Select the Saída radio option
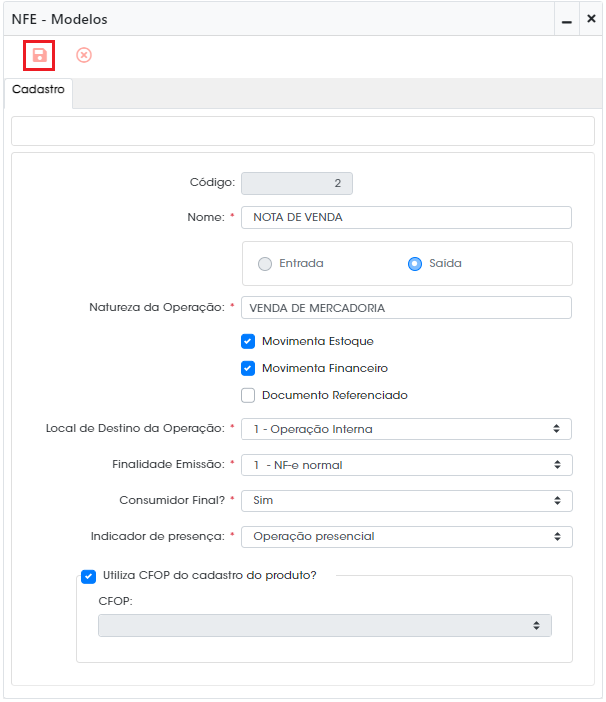Viewport: 606px width, 702px height. pyautogui.click(x=415, y=264)
